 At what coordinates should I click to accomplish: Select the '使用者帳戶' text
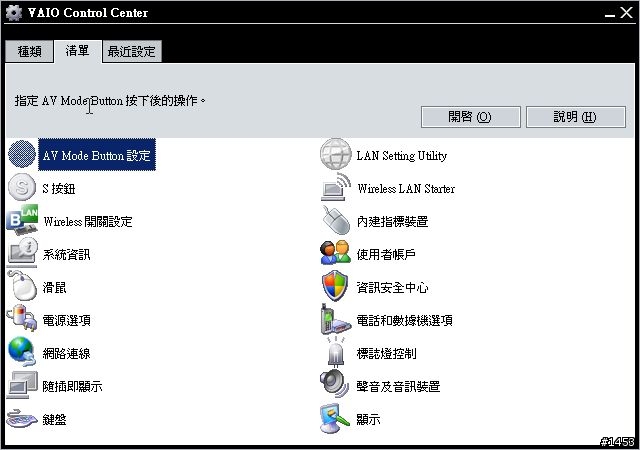click(386, 254)
